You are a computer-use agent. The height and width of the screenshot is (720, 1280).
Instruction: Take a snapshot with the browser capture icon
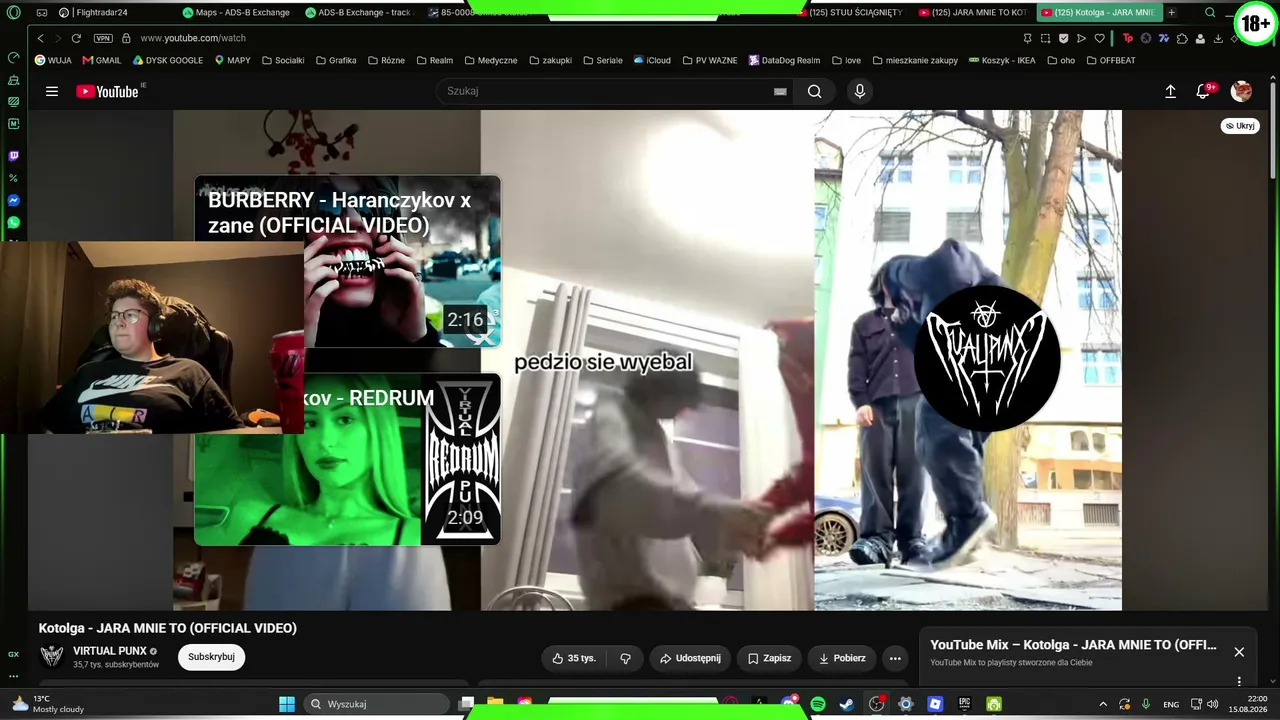[1045, 38]
